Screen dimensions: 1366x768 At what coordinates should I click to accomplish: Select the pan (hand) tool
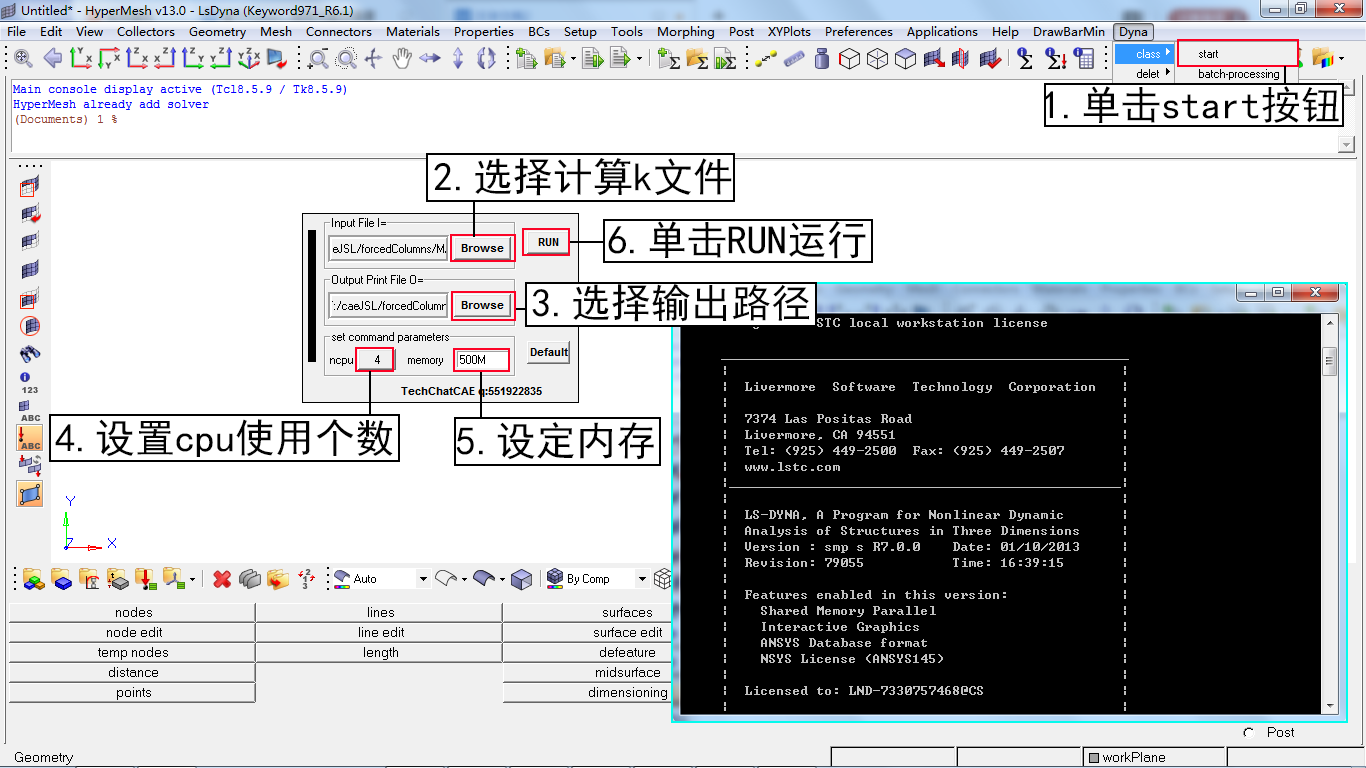(x=403, y=58)
